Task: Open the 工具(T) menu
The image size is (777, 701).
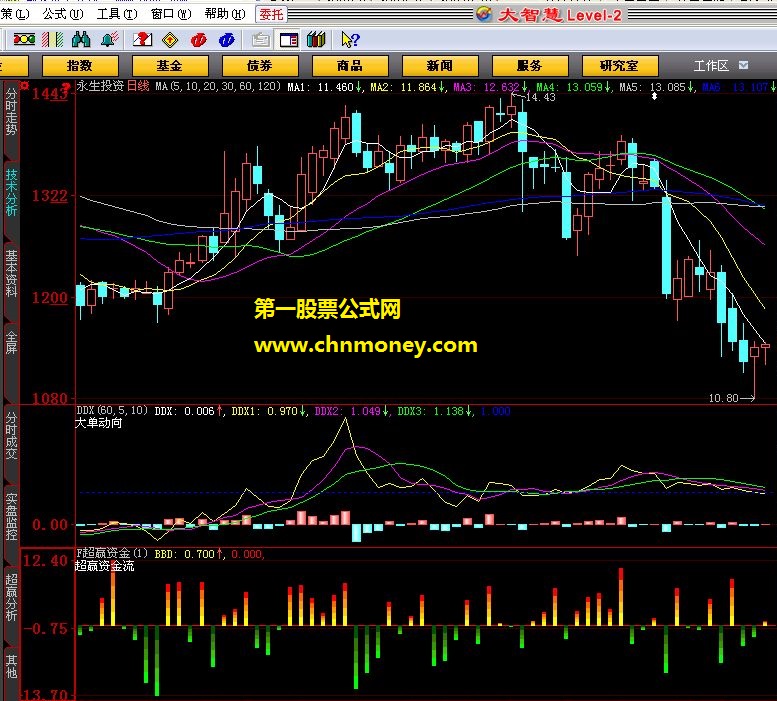Action: [x=117, y=14]
